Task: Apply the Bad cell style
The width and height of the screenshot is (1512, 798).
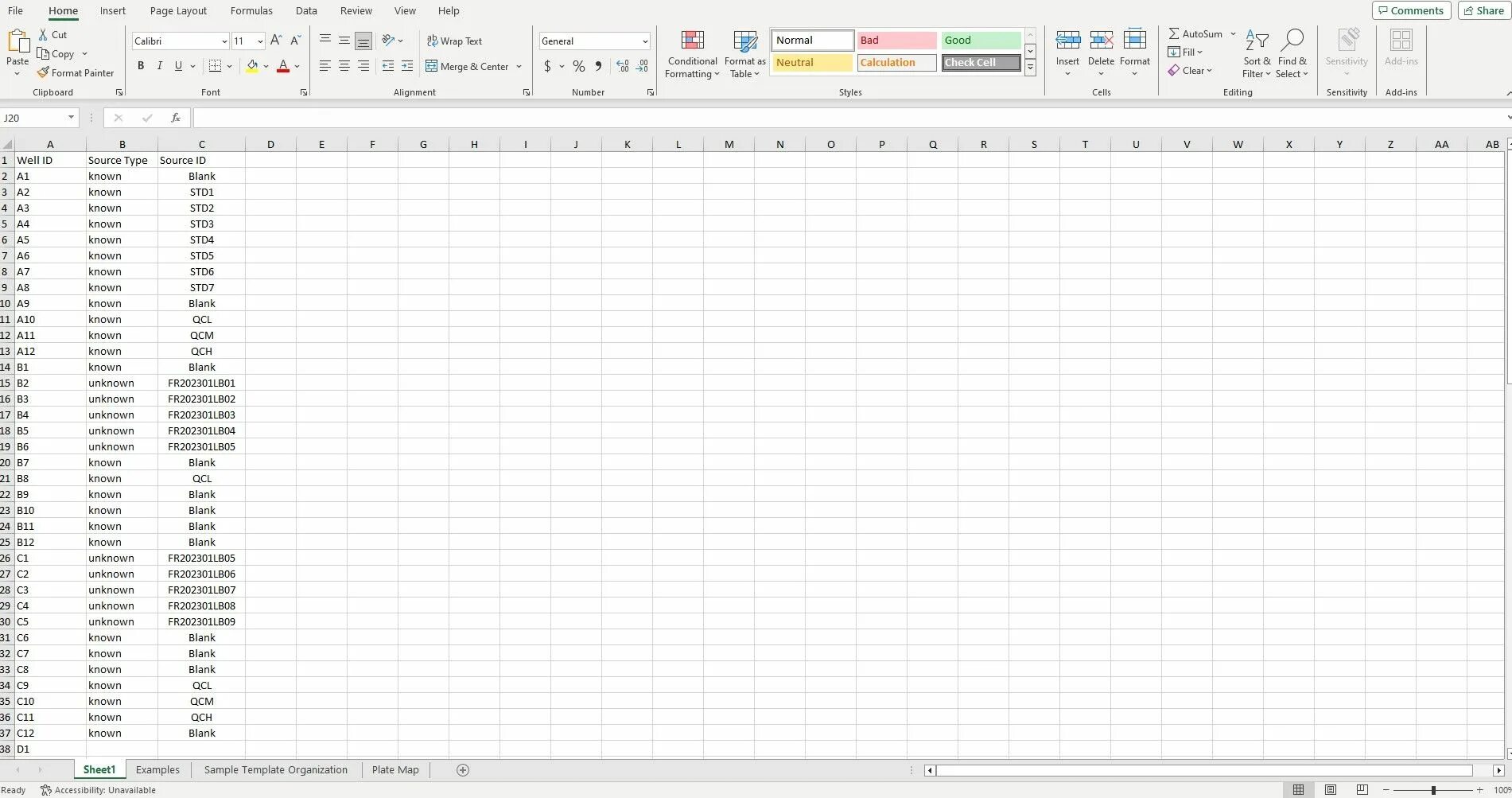Action: [x=896, y=40]
